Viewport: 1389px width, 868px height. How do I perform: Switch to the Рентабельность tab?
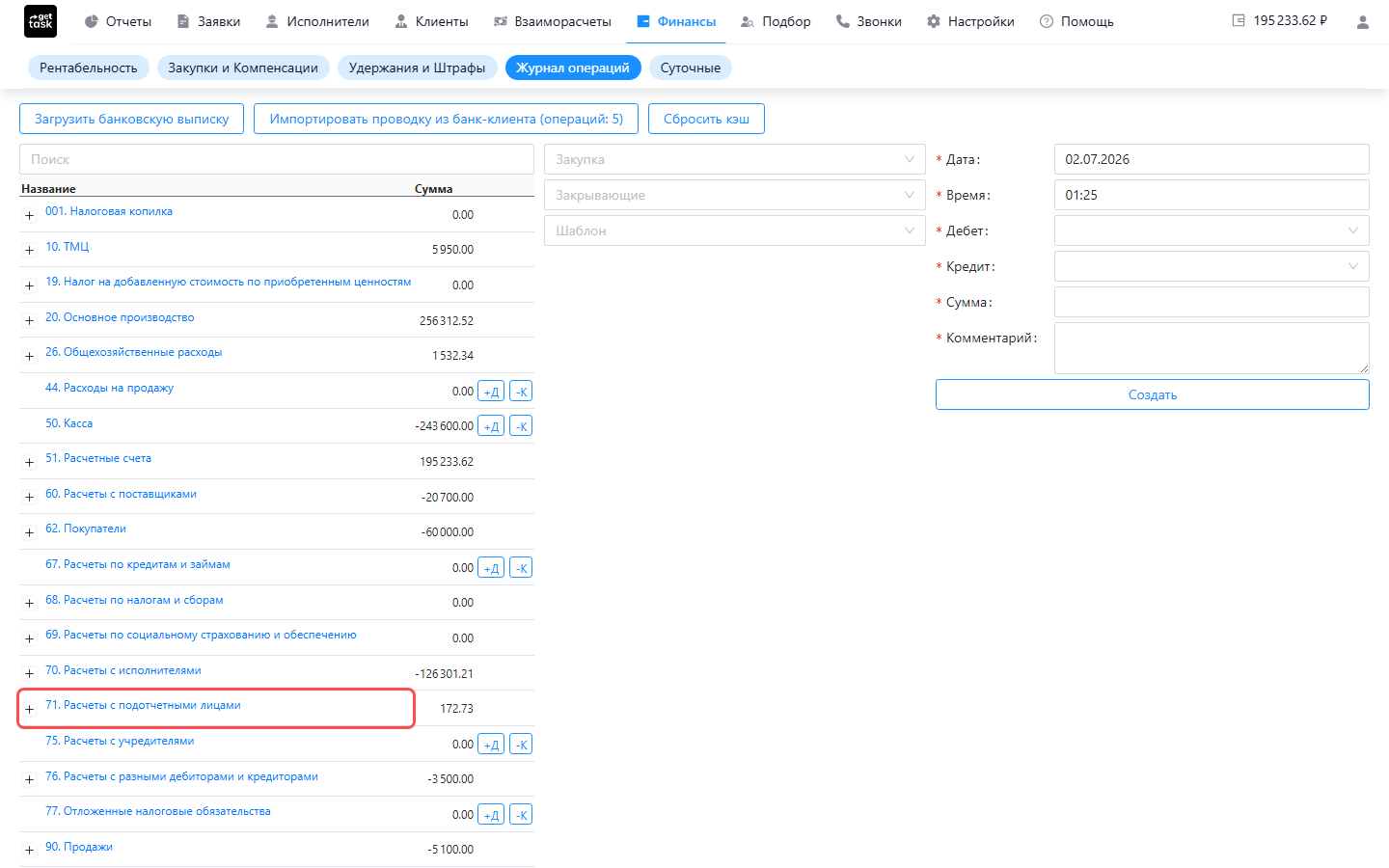(x=89, y=68)
